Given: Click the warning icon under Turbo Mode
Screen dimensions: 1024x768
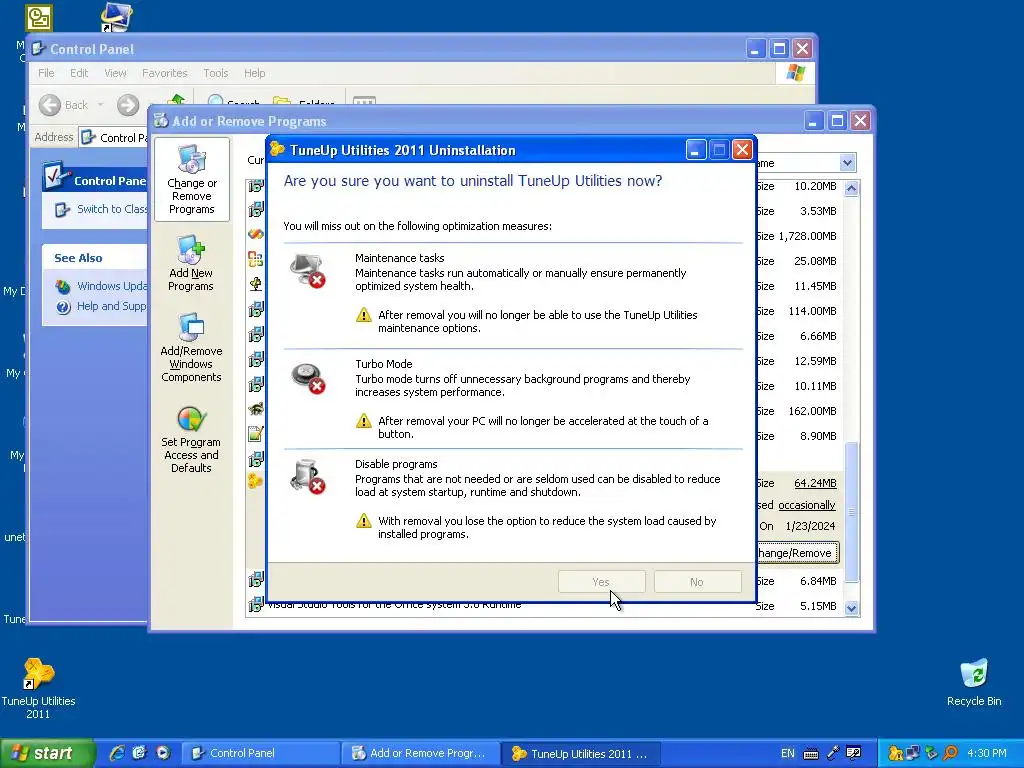Looking at the screenshot, I should click(x=364, y=421).
